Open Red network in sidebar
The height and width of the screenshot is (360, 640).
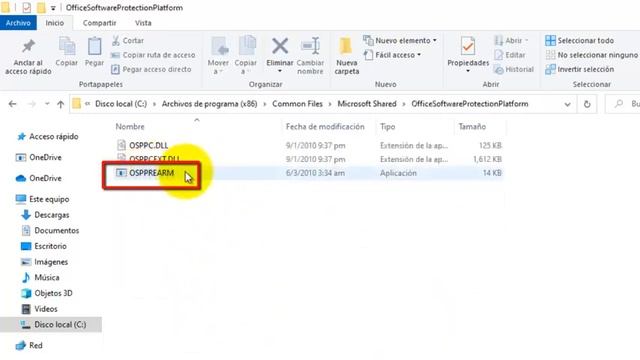coord(29,345)
